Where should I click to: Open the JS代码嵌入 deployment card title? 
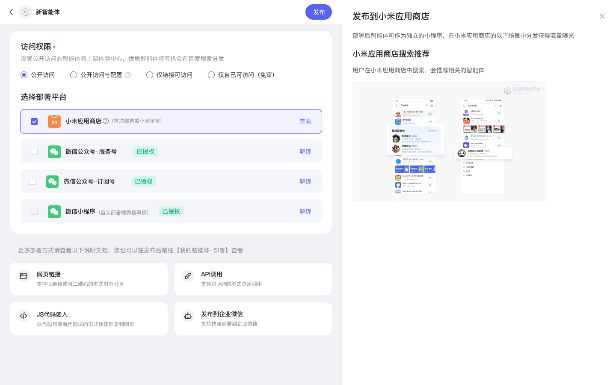[52, 314]
